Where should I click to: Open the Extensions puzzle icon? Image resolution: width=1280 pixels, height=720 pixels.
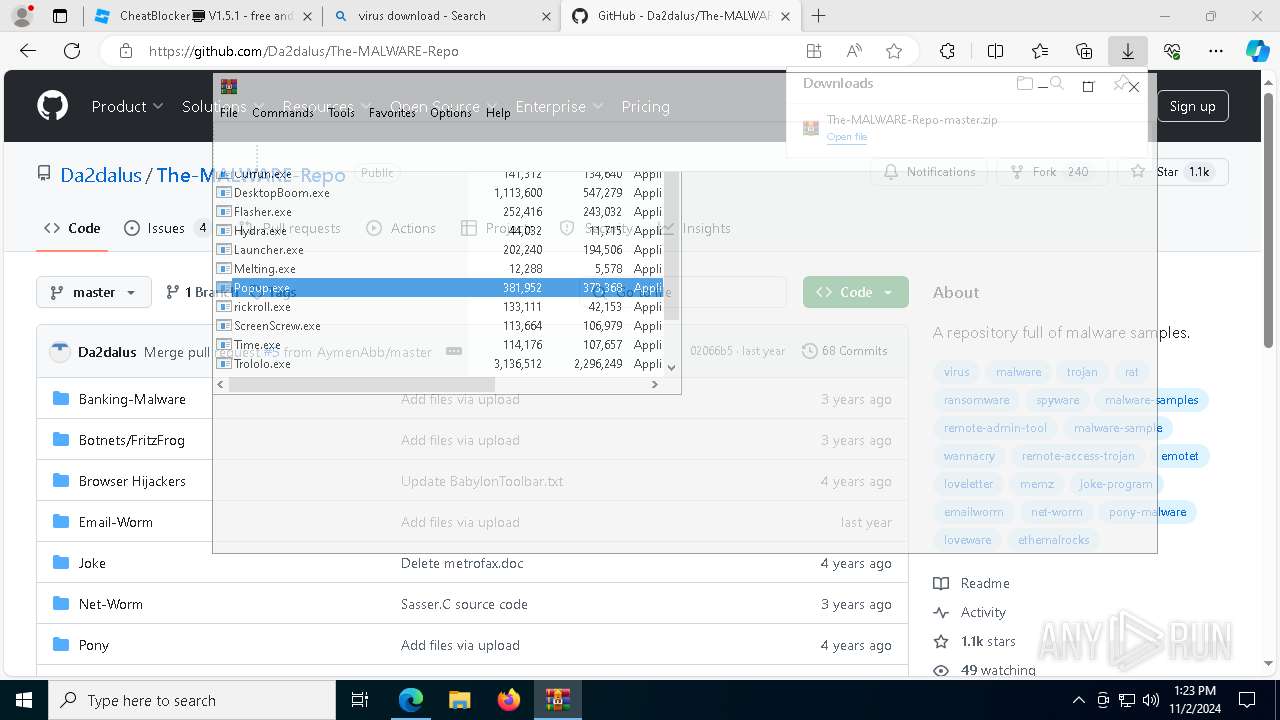point(947,51)
